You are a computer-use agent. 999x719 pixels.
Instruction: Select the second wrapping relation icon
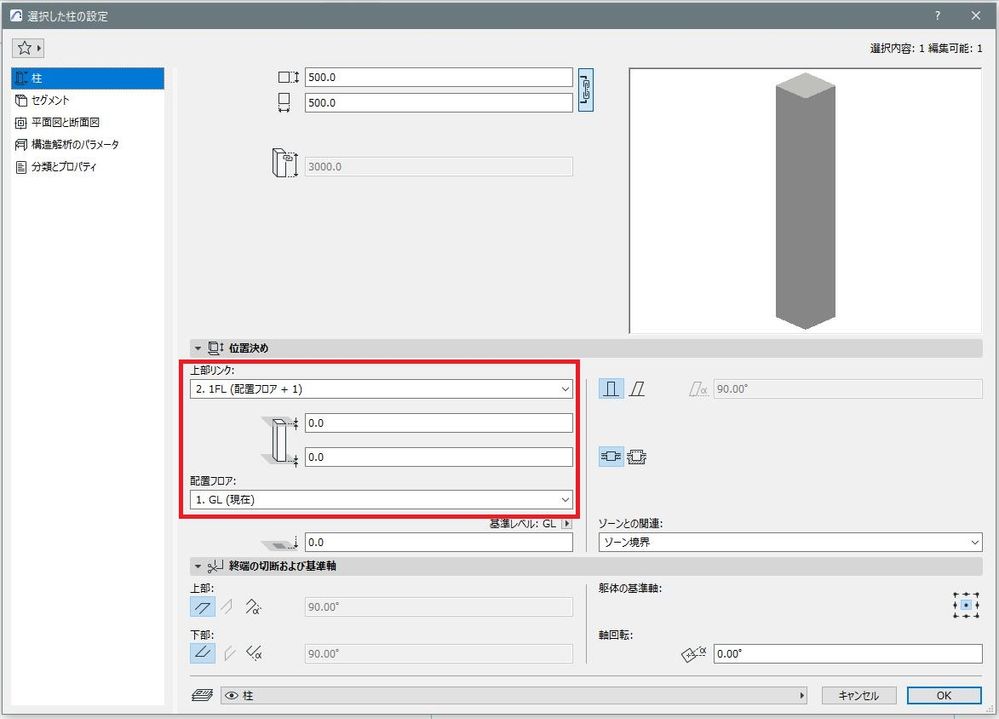pyautogui.click(x=636, y=457)
